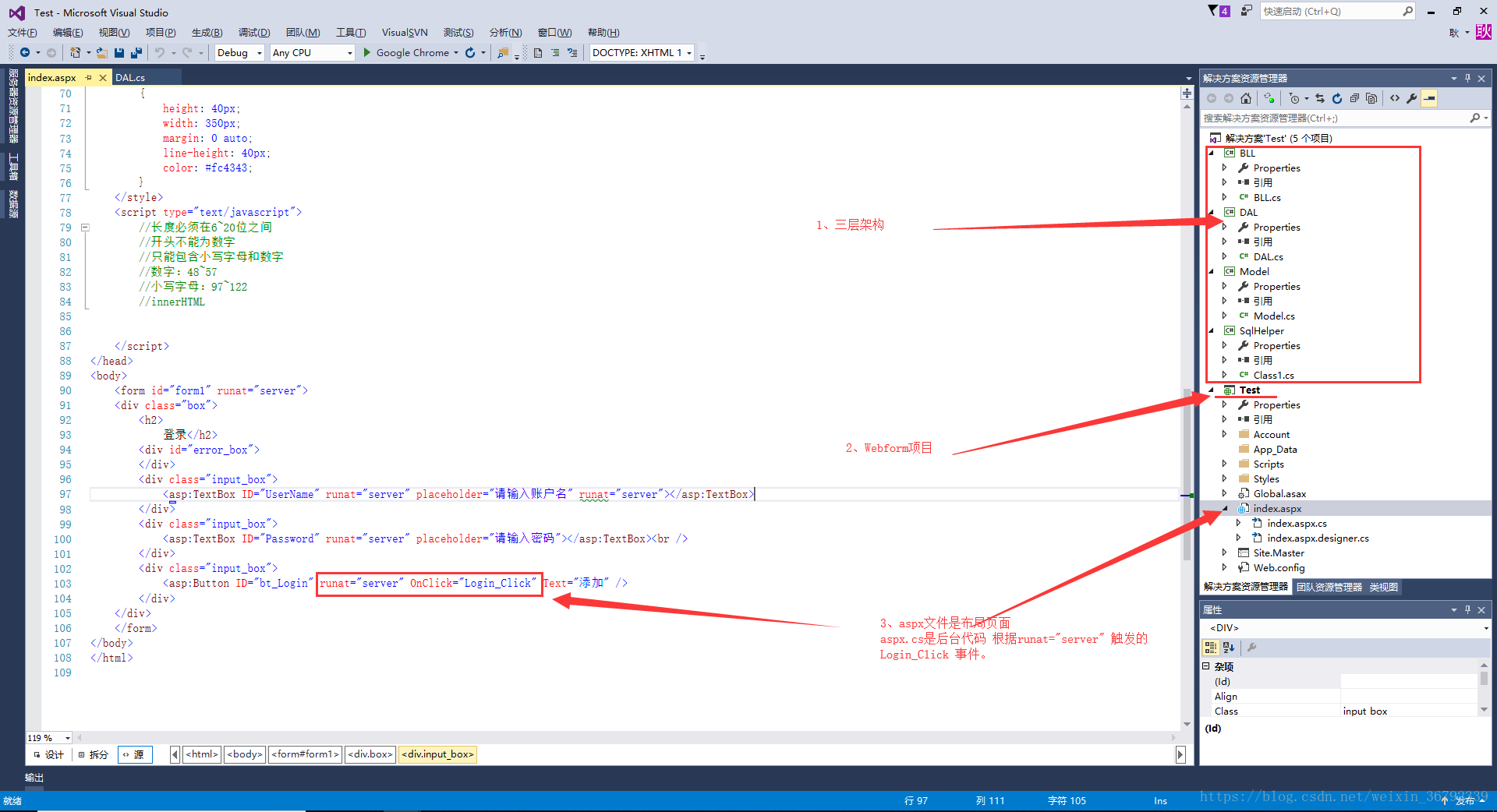This screenshot has width=1497, height=812.
Task: Expand the Account folder node
Action: (1224, 434)
